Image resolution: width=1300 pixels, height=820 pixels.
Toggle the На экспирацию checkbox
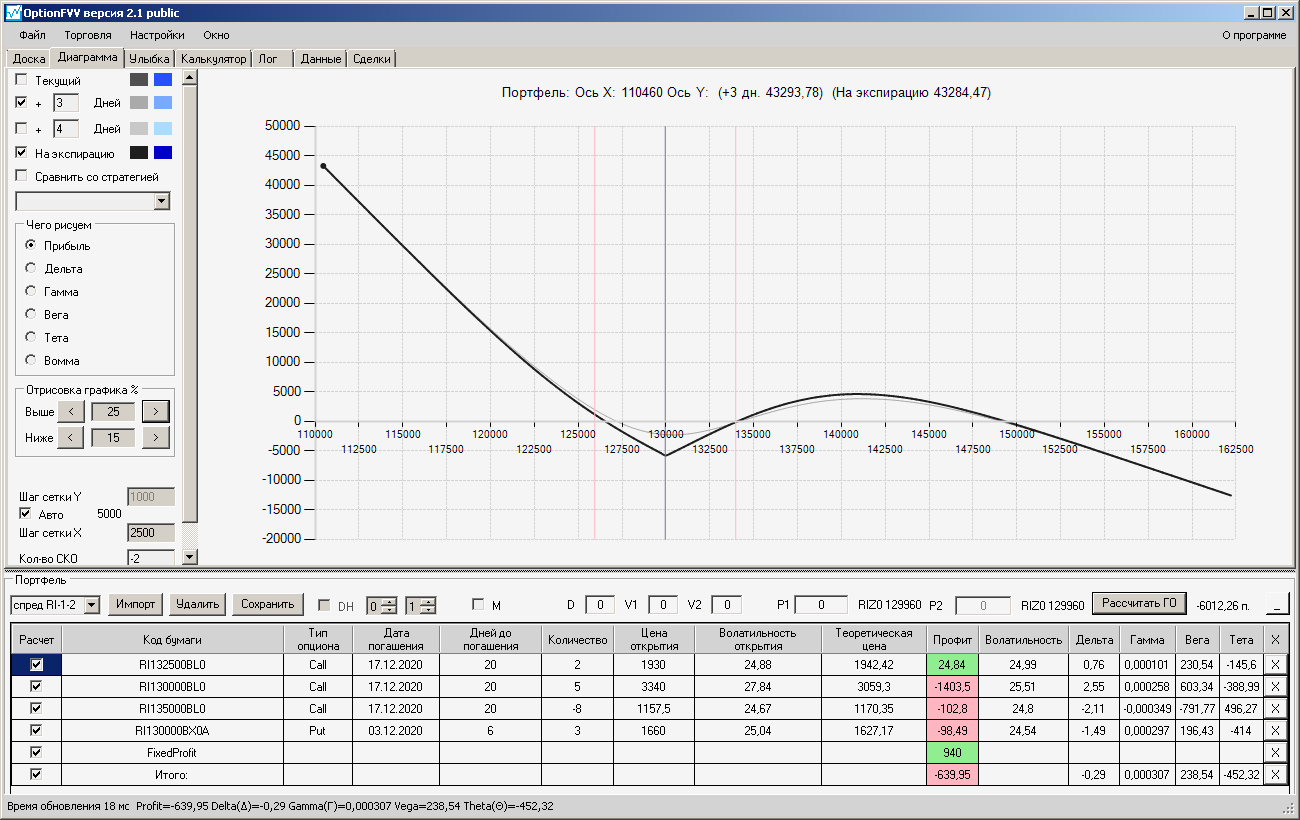[22, 153]
